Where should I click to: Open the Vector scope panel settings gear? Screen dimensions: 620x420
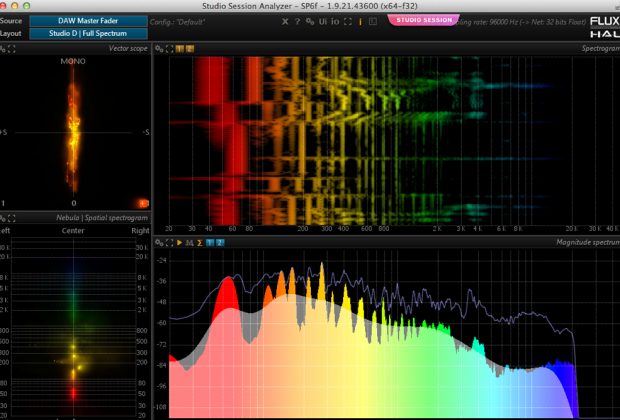pyautogui.click(x=3, y=48)
